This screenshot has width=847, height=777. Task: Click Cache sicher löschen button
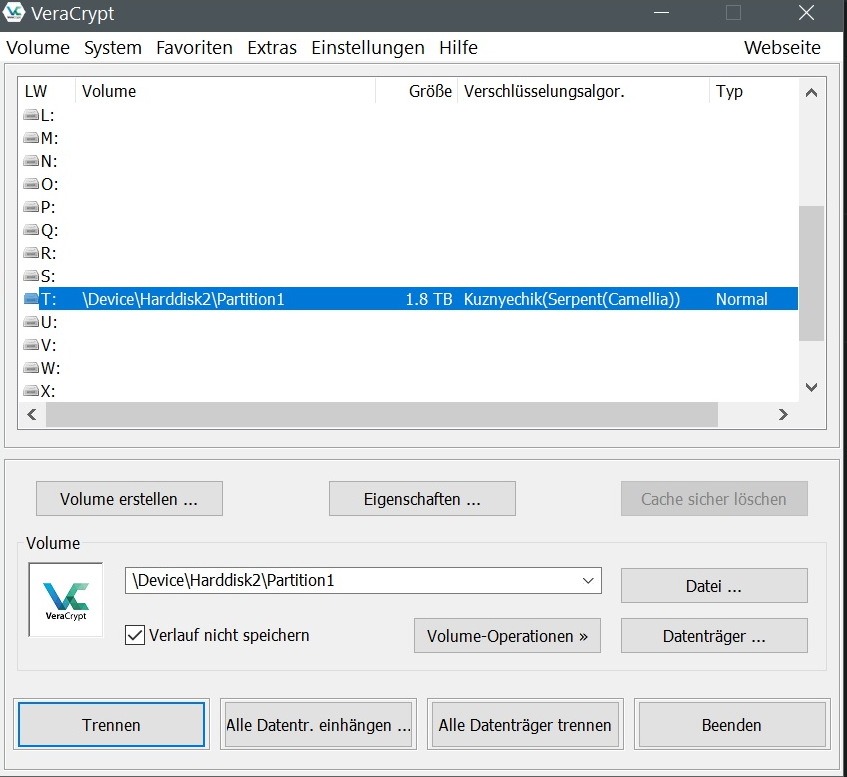(714, 499)
